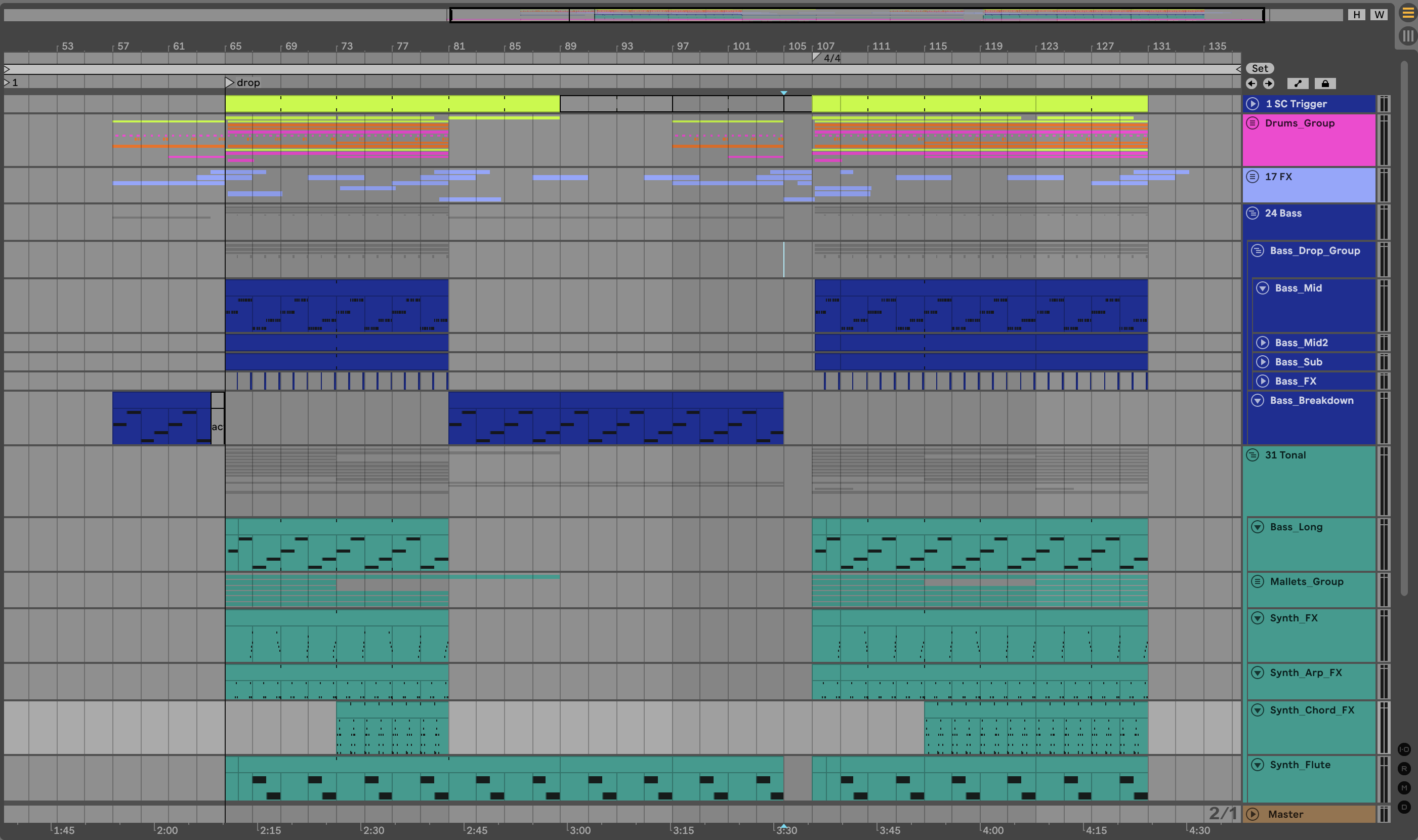Jump to previous locator arrow
Viewport: 1418px width, 840px height.
(1252, 84)
